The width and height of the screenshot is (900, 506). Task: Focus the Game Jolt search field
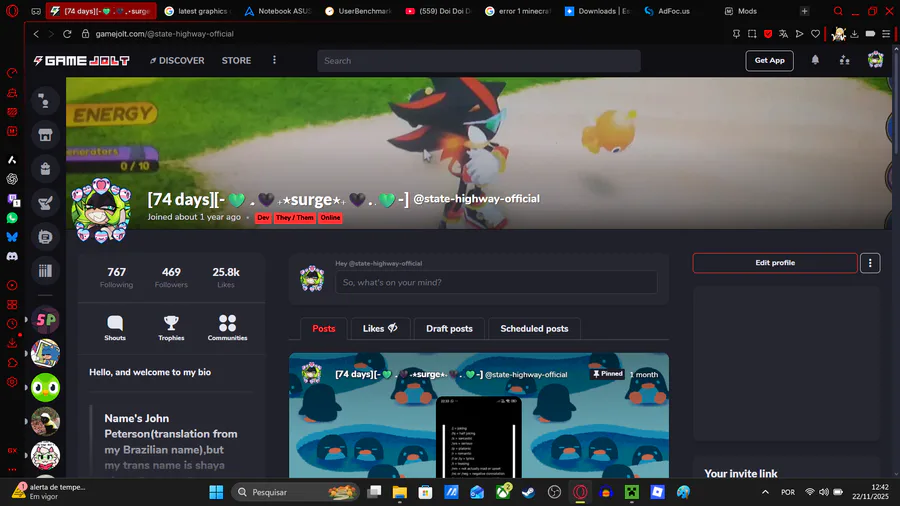[x=479, y=61]
